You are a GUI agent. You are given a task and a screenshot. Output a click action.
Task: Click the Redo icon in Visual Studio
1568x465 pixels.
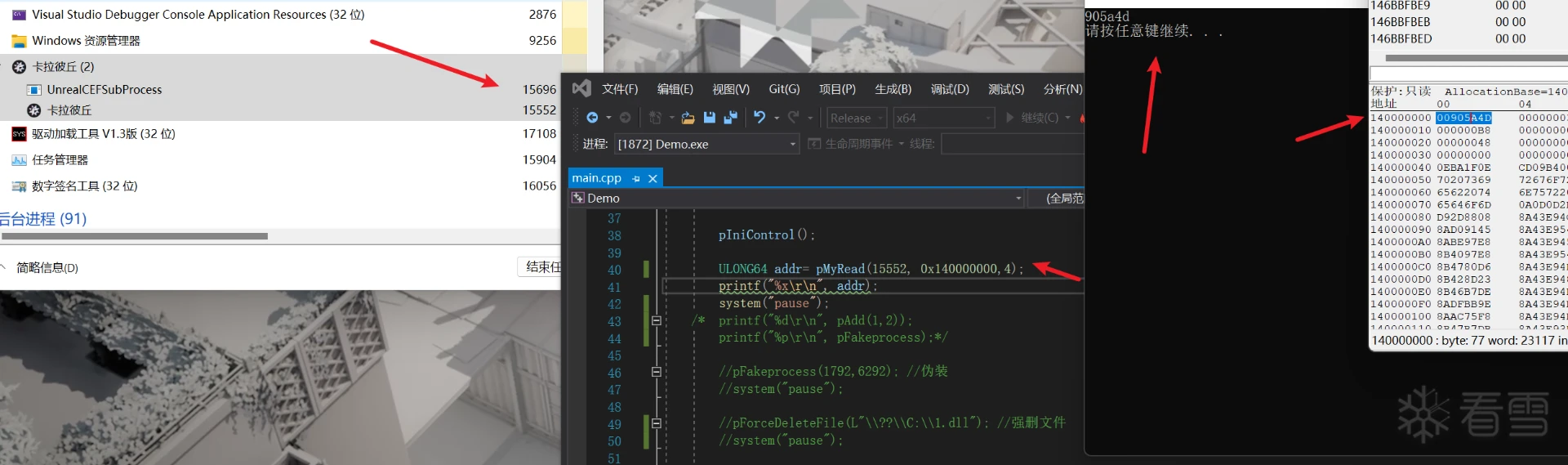[x=793, y=118]
